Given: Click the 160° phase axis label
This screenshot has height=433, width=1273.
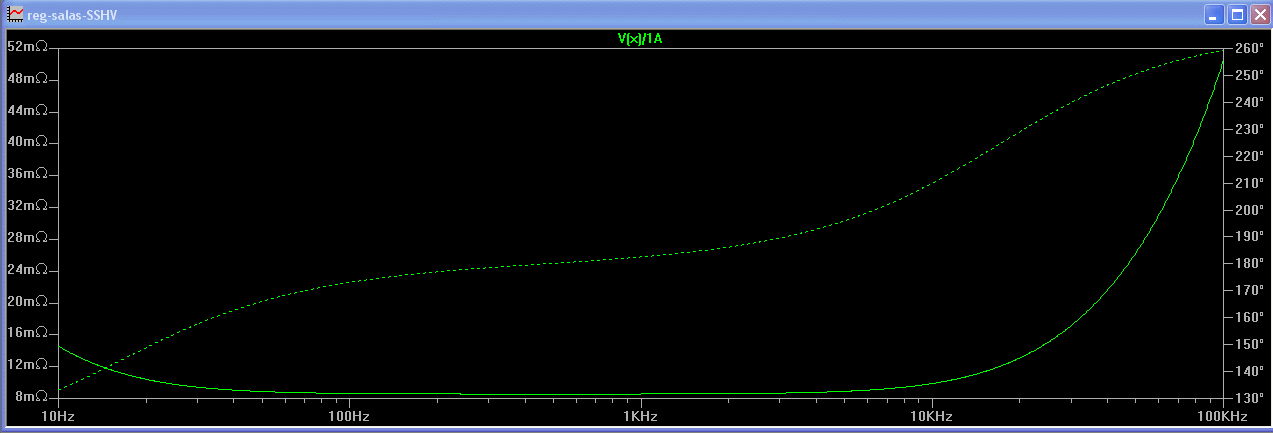Looking at the screenshot, I should 1250,318.
